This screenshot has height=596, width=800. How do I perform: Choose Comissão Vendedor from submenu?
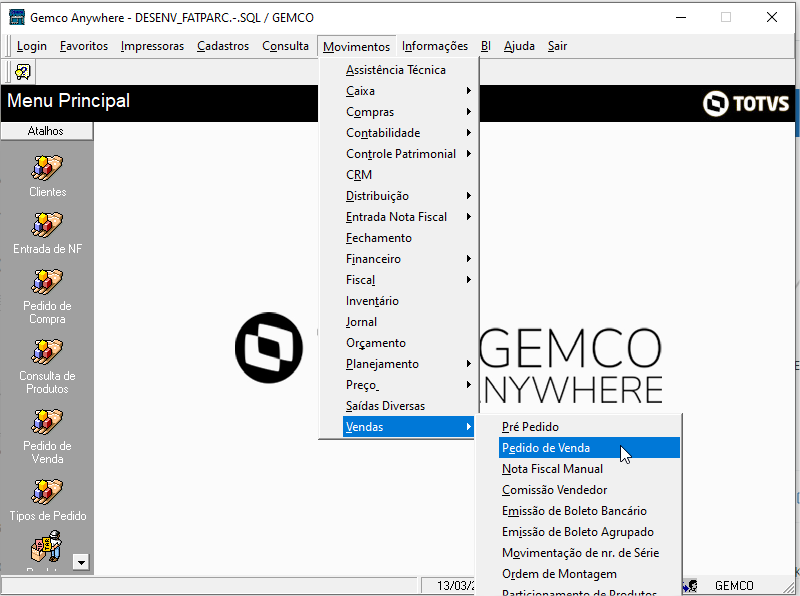589,490
